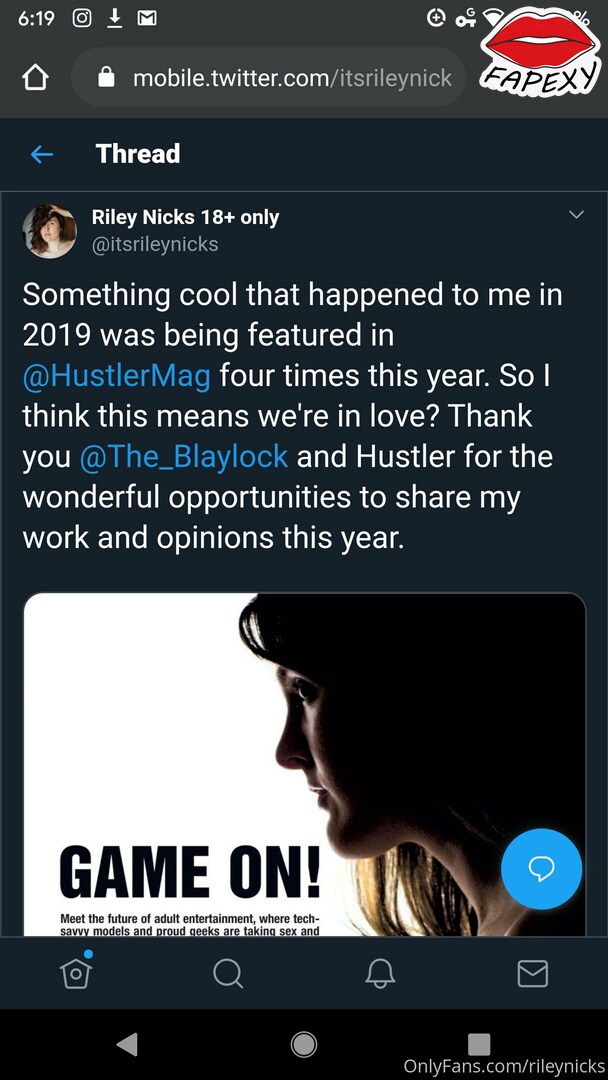Screen dimensions: 608x1080
Task: Expand the tweet options chevron
Action: click(x=576, y=214)
